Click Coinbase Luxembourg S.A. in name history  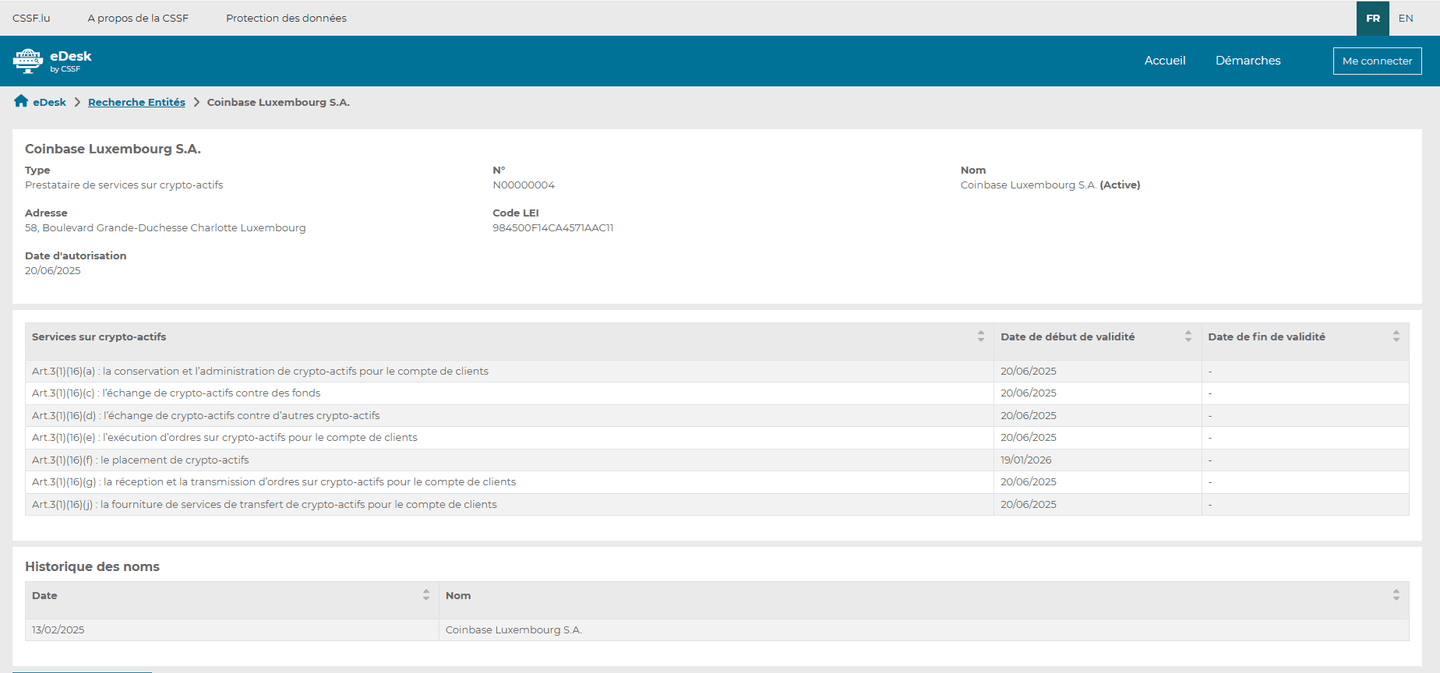click(x=514, y=630)
